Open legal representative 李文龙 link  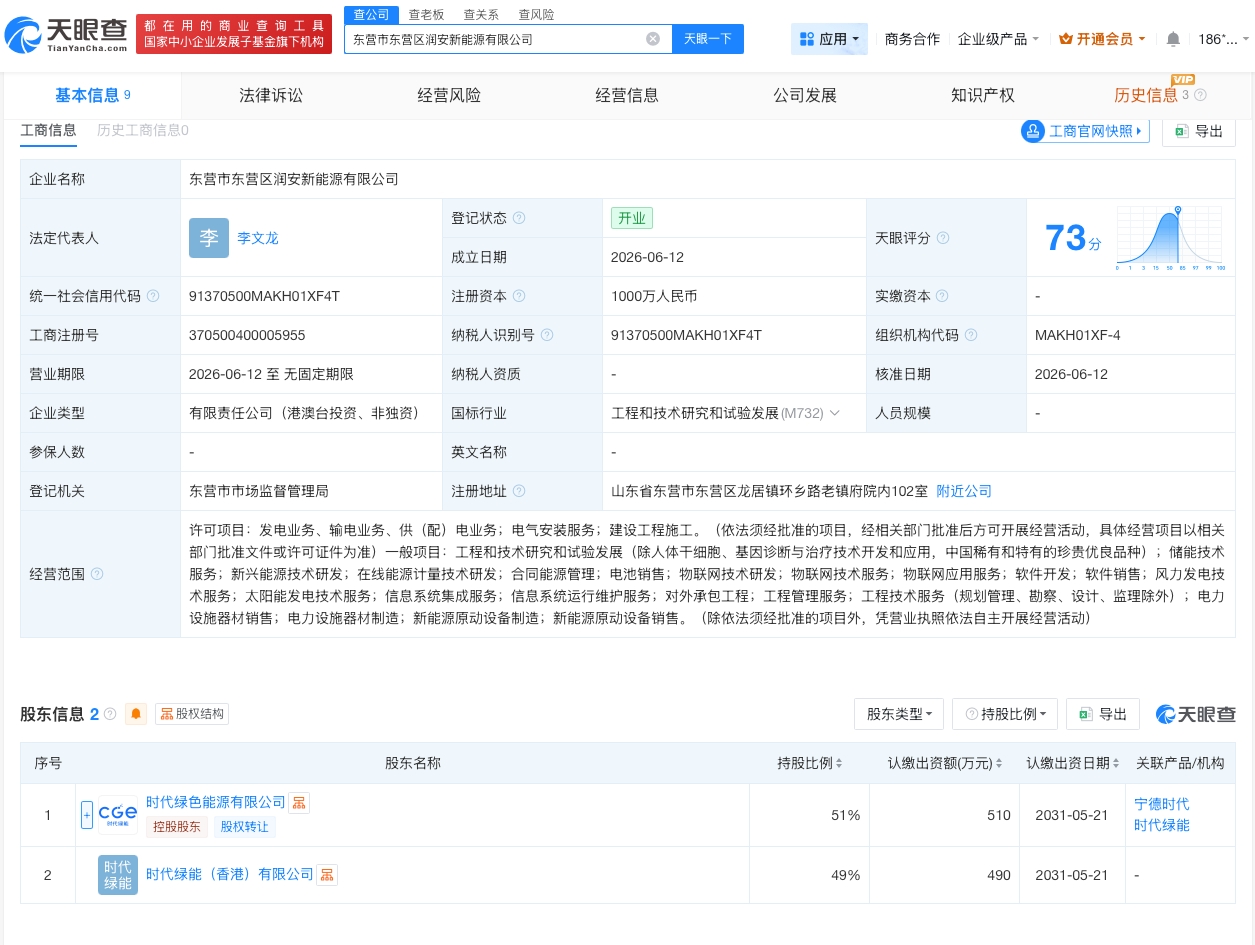[x=258, y=238]
